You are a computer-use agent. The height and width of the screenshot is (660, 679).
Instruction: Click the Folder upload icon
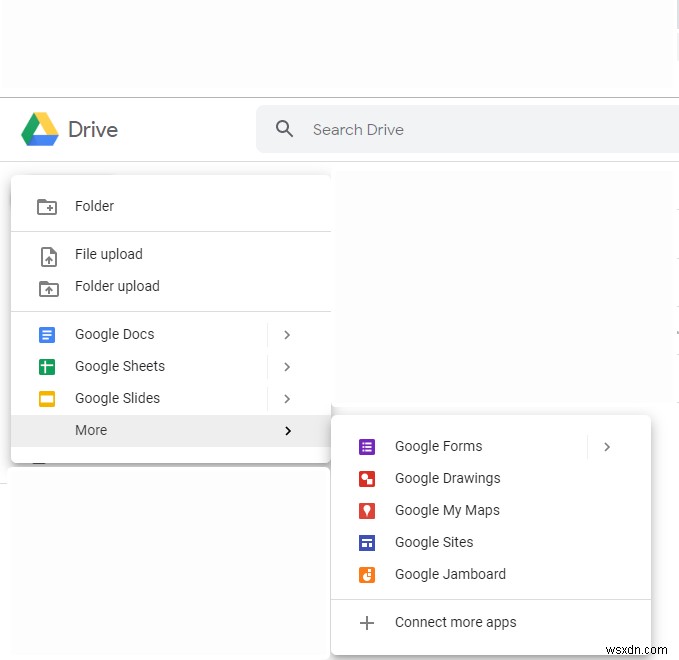[x=48, y=288]
